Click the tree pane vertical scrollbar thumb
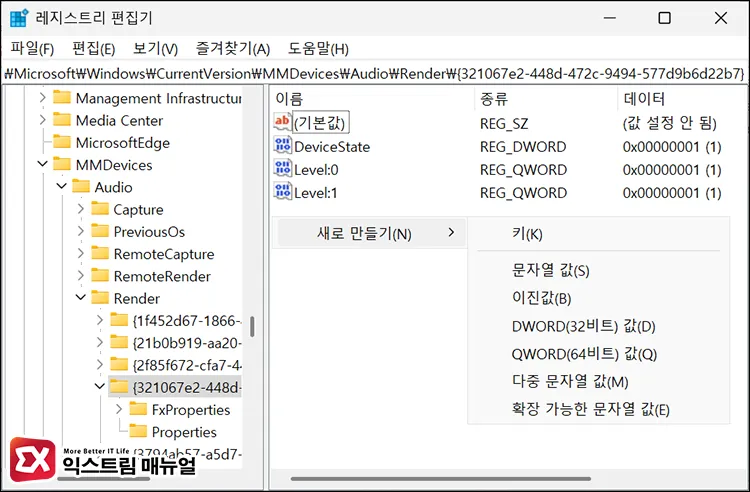This screenshot has height=492, width=750. coord(252,327)
